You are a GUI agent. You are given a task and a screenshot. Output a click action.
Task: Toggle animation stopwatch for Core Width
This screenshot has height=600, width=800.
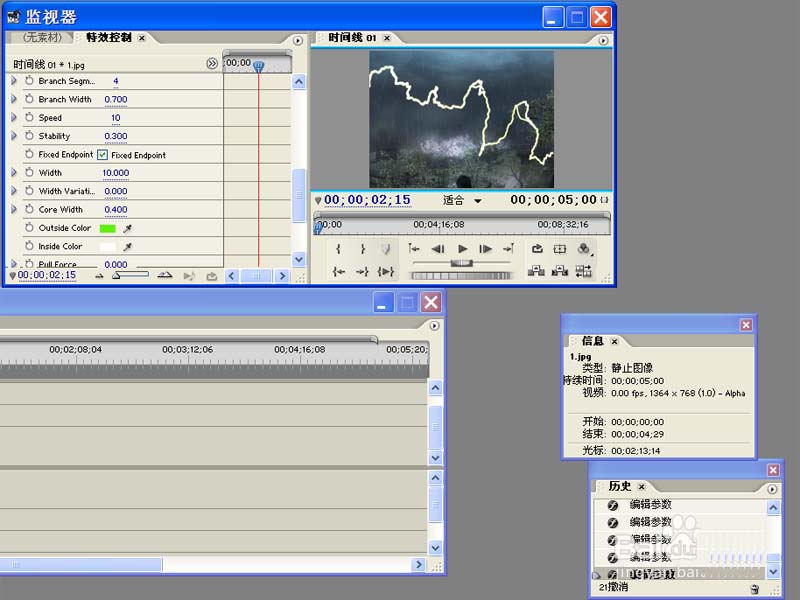tap(29, 209)
